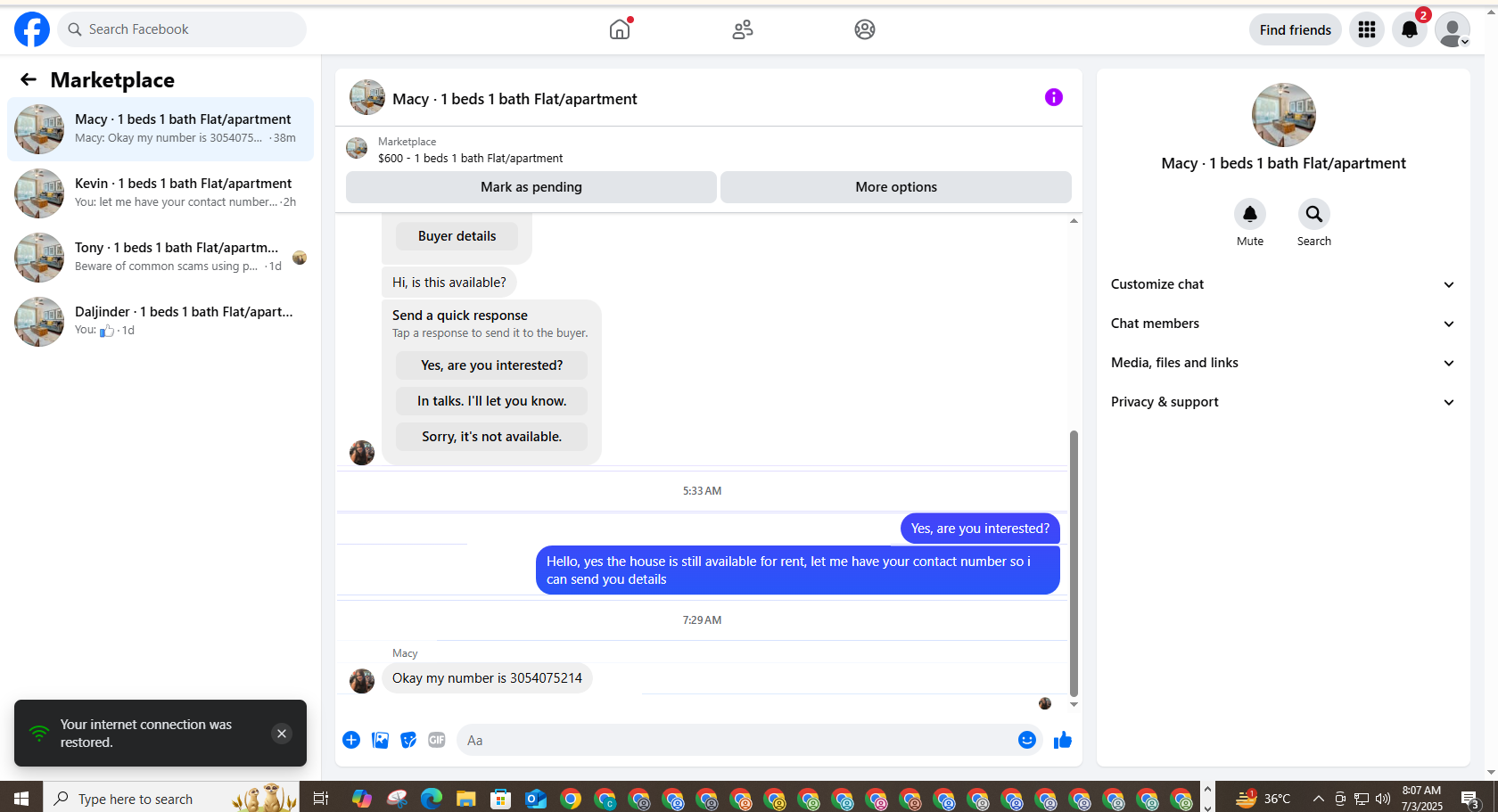
Task: Open more actions plus icon
Action: [x=351, y=740]
